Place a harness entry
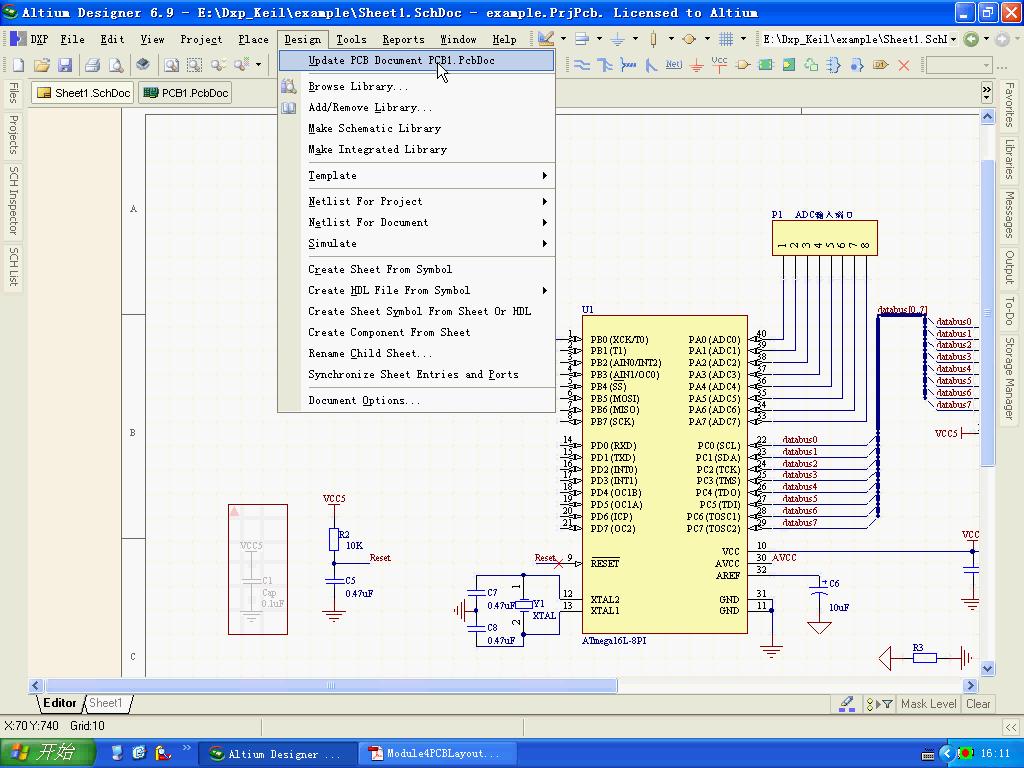The image size is (1024, 768). pyautogui.click(x=857, y=65)
